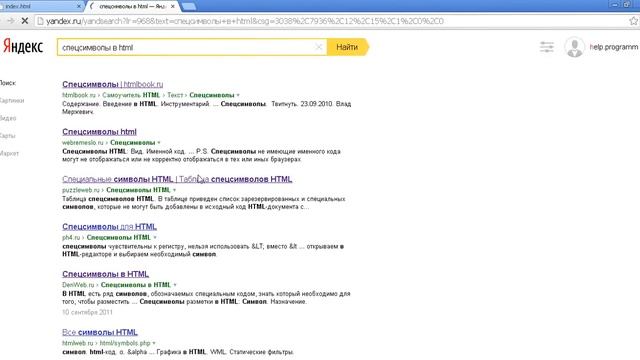Close the 'спецсимволы в html' browser tab
Screen dimensions: 640x360
pos(173,6)
